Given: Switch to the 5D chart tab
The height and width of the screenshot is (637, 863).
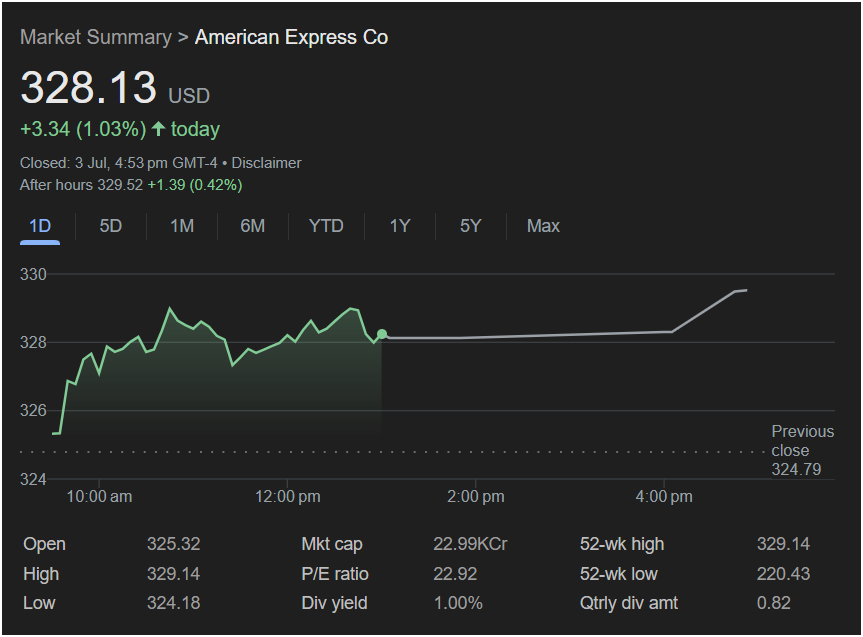Looking at the screenshot, I should click(x=111, y=226).
